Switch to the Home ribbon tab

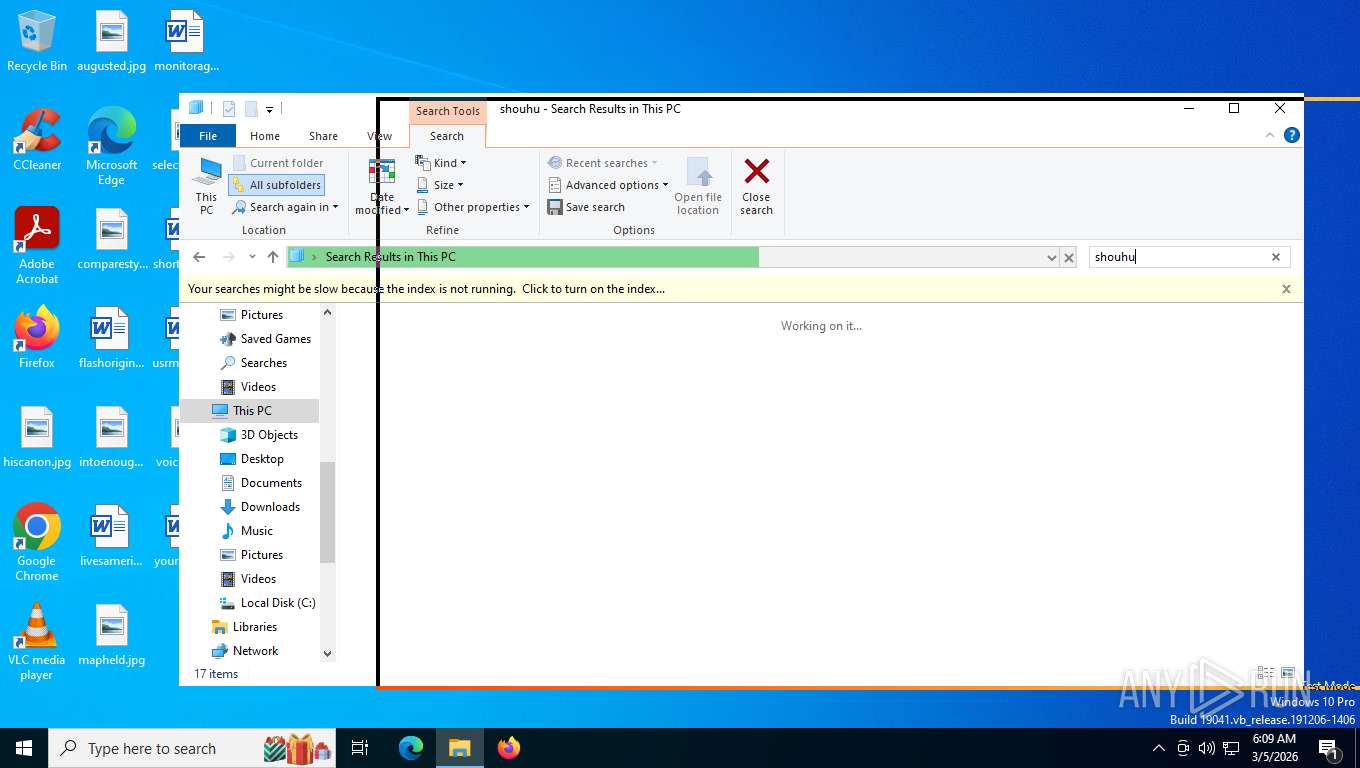point(265,136)
